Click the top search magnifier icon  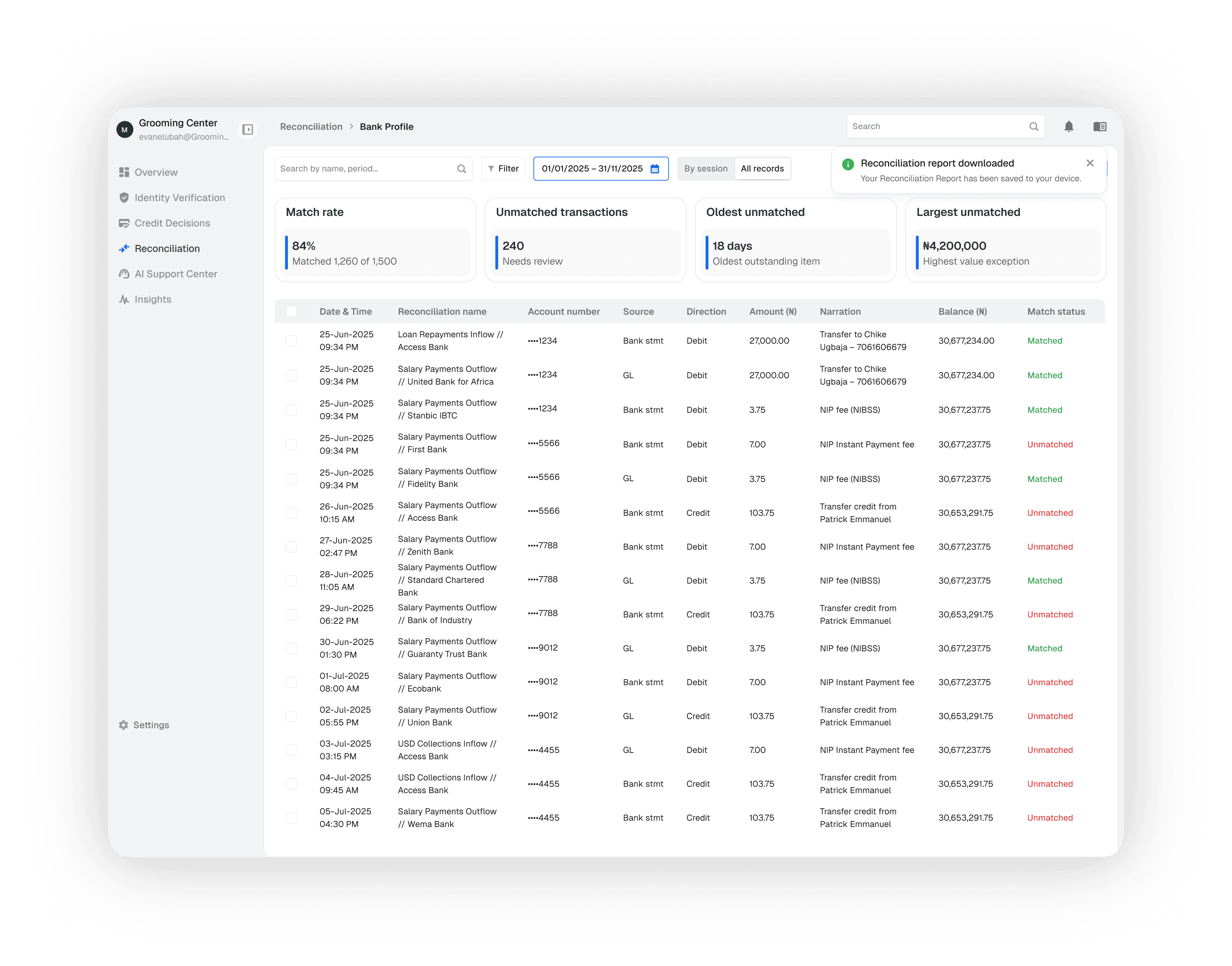[x=1033, y=127]
